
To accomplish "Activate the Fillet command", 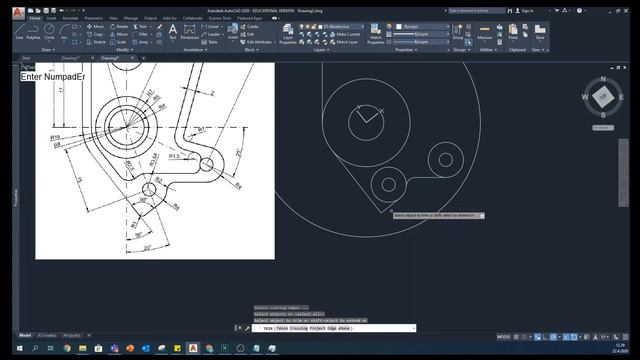I will pyautogui.click(x=140, y=34).
